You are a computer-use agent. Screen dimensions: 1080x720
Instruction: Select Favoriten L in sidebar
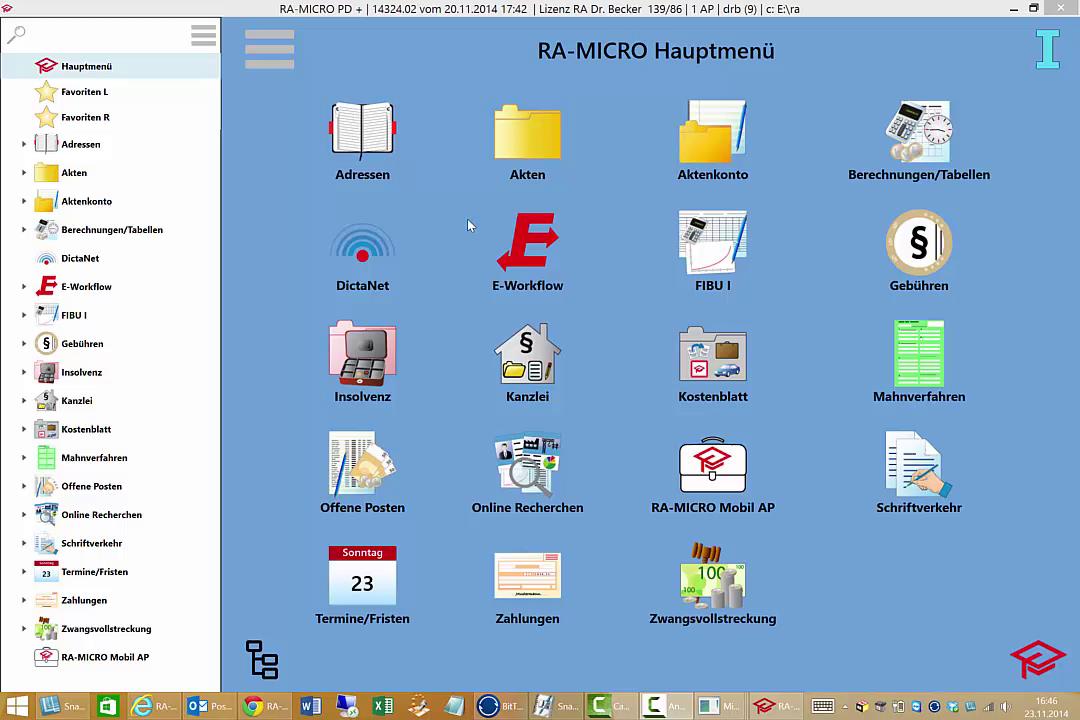pyautogui.click(x=84, y=92)
